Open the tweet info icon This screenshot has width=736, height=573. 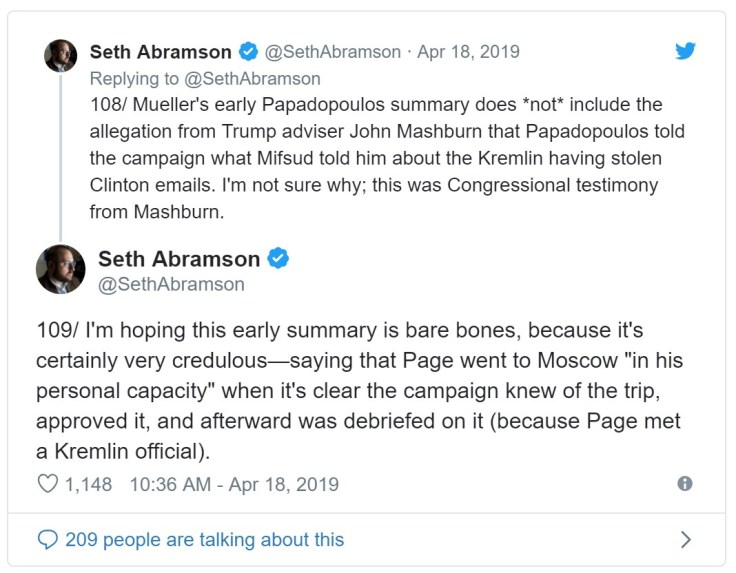coord(685,484)
